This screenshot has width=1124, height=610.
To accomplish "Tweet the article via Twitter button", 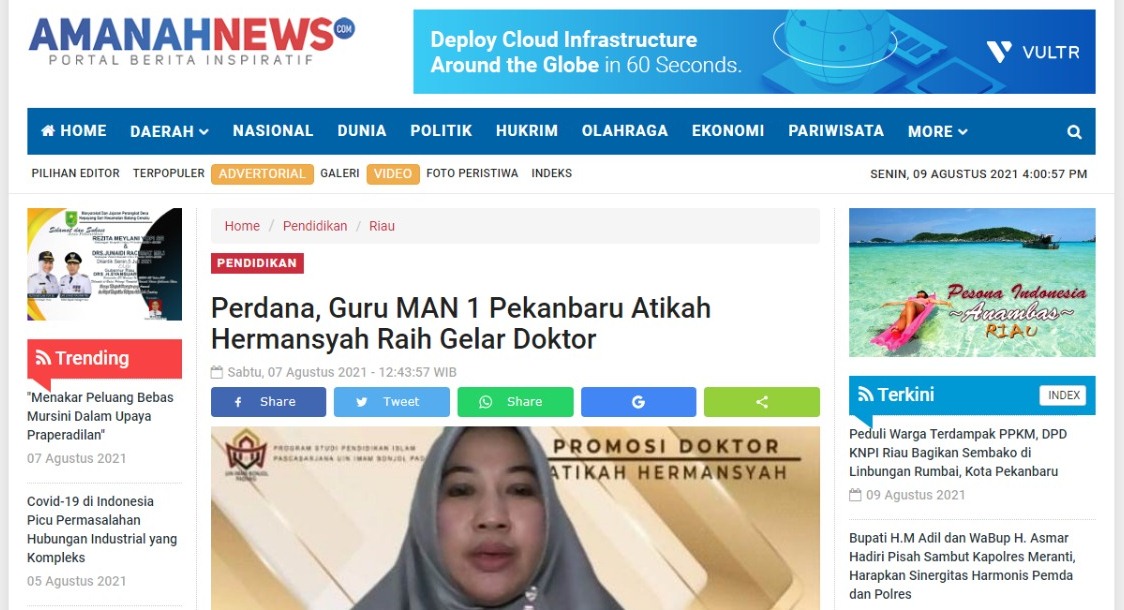I will 391,402.
